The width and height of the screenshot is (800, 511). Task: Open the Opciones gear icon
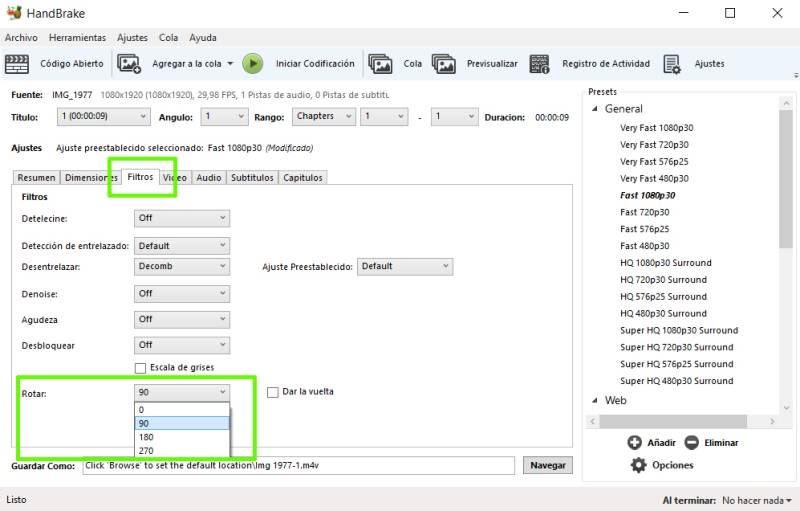pos(638,465)
